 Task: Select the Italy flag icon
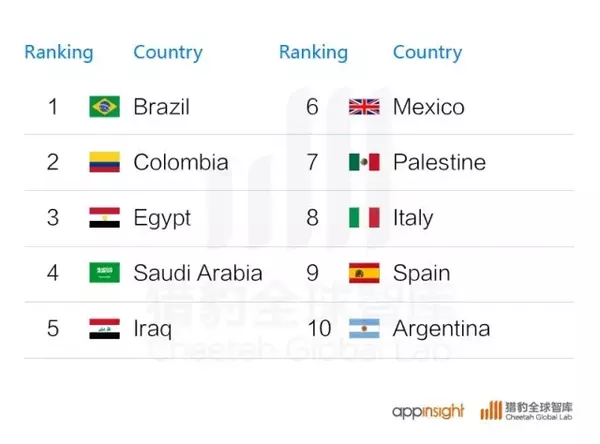click(364, 218)
